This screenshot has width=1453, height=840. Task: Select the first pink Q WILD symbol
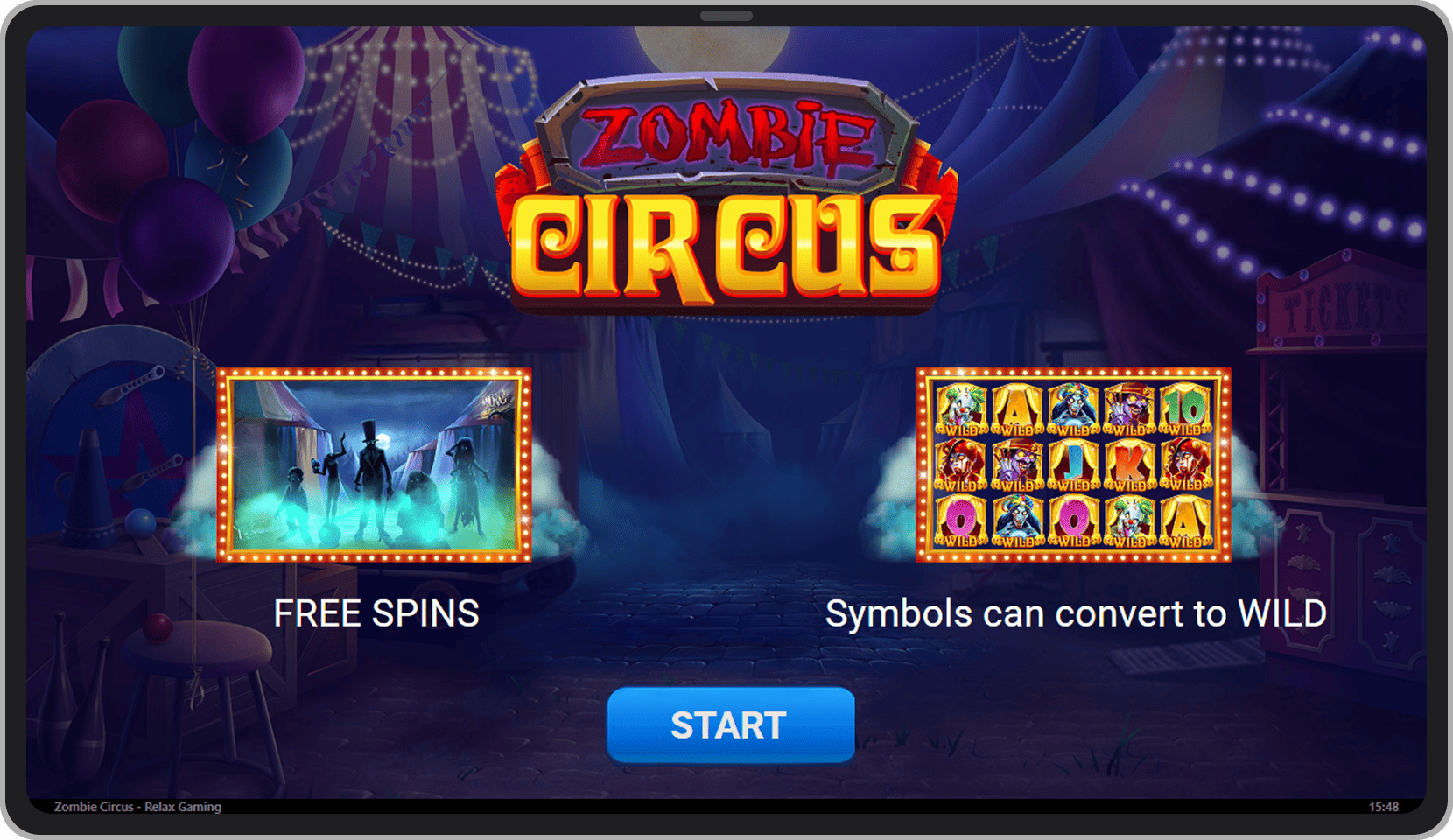[960, 520]
